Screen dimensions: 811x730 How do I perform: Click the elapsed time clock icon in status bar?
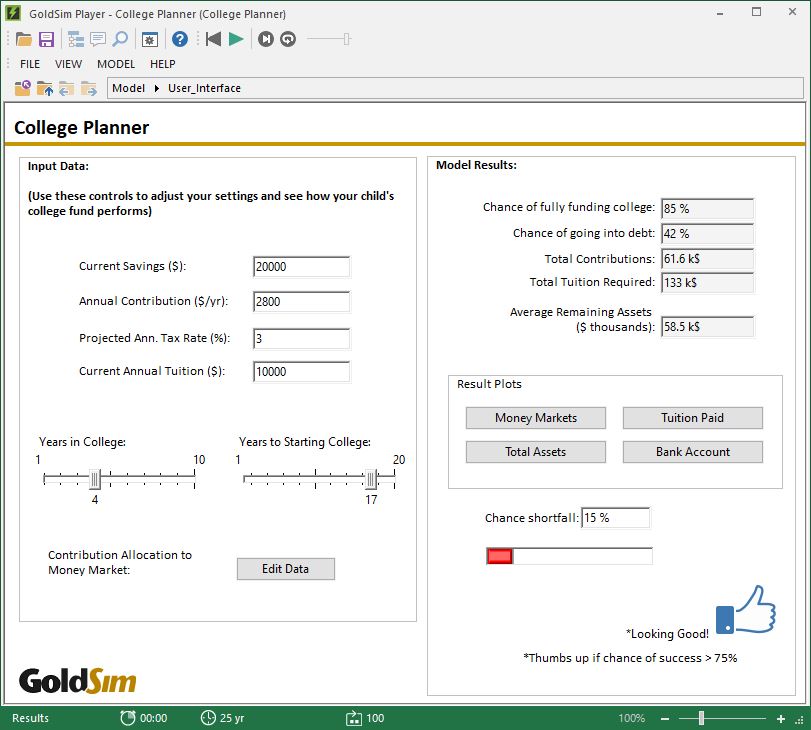[128, 718]
